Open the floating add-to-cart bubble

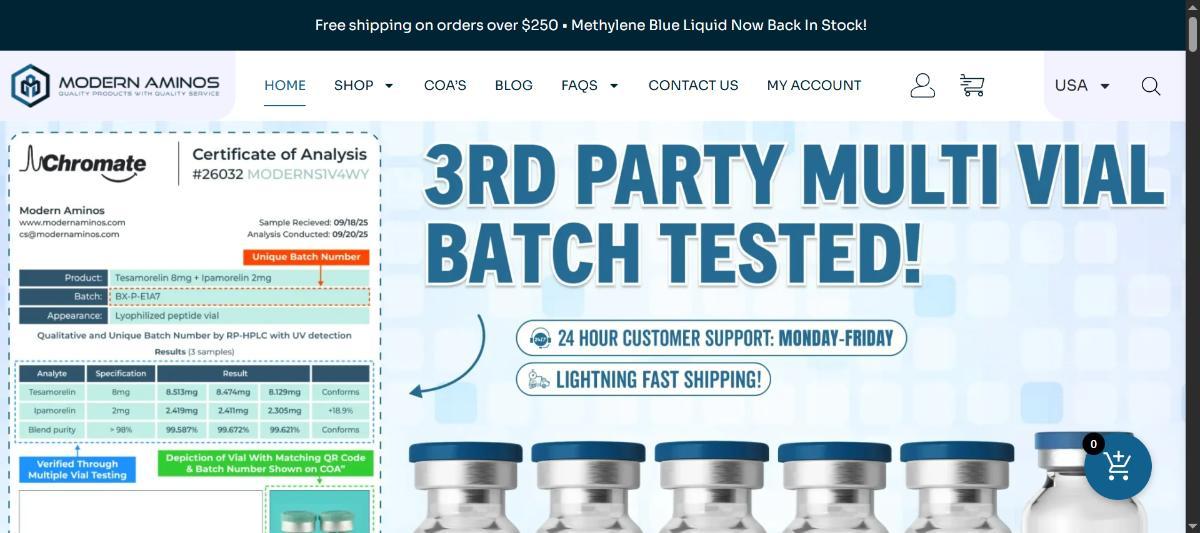click(1118, 466)
